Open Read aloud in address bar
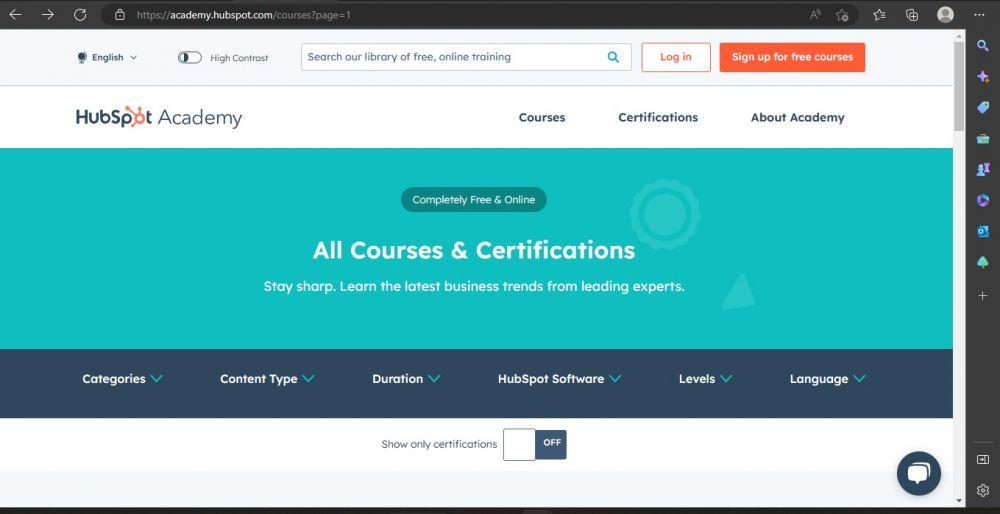Viewport: 1000px width, 514px height. point(815,15)
